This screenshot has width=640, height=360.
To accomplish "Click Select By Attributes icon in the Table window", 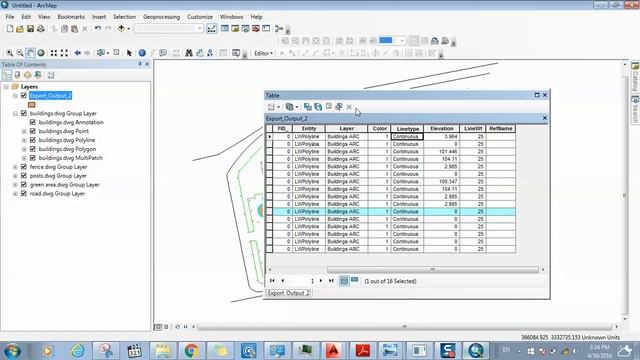I will (x=308, y=107).
